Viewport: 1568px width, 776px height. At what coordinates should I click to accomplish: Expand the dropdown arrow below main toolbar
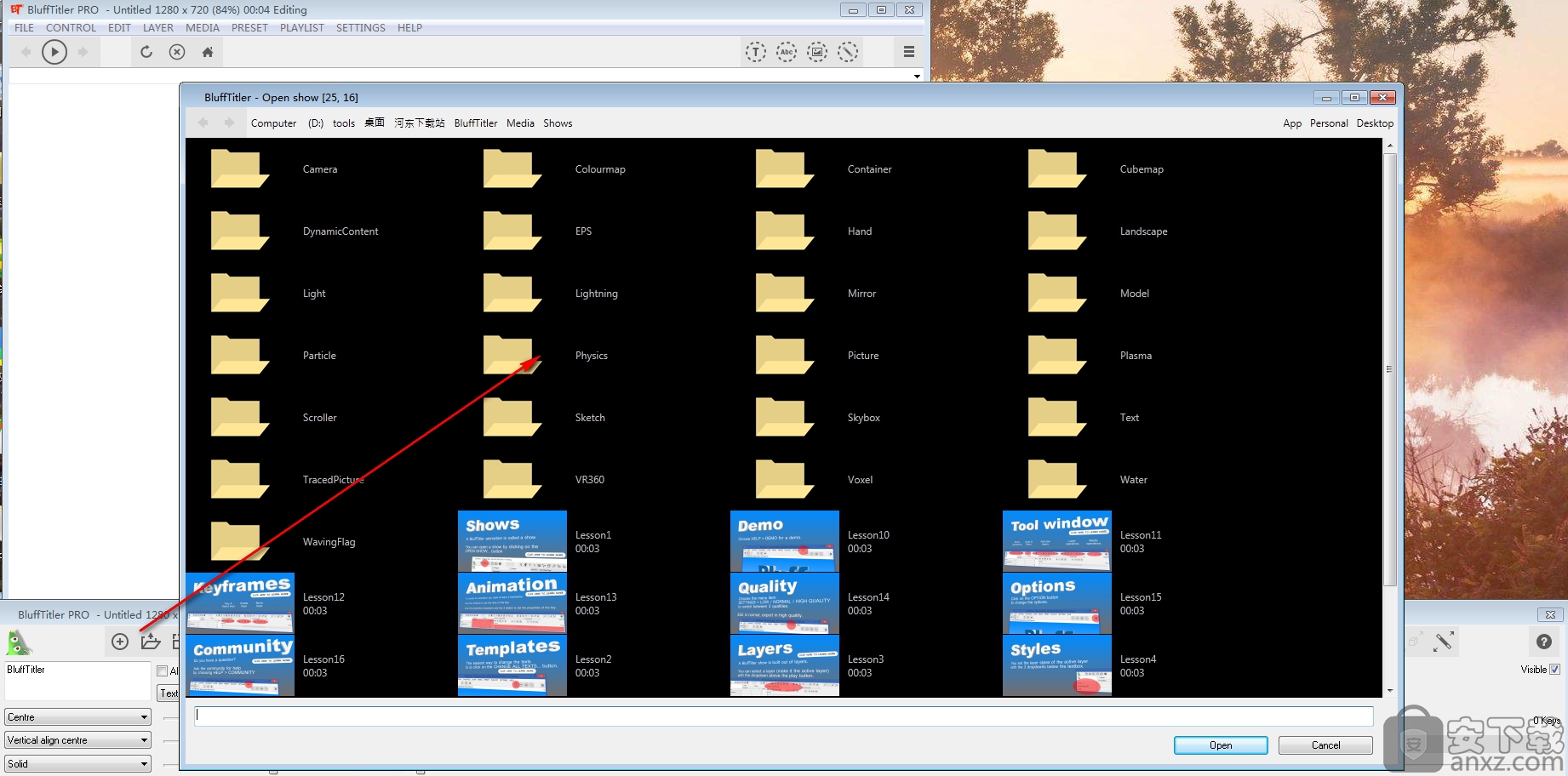point(917,76)
